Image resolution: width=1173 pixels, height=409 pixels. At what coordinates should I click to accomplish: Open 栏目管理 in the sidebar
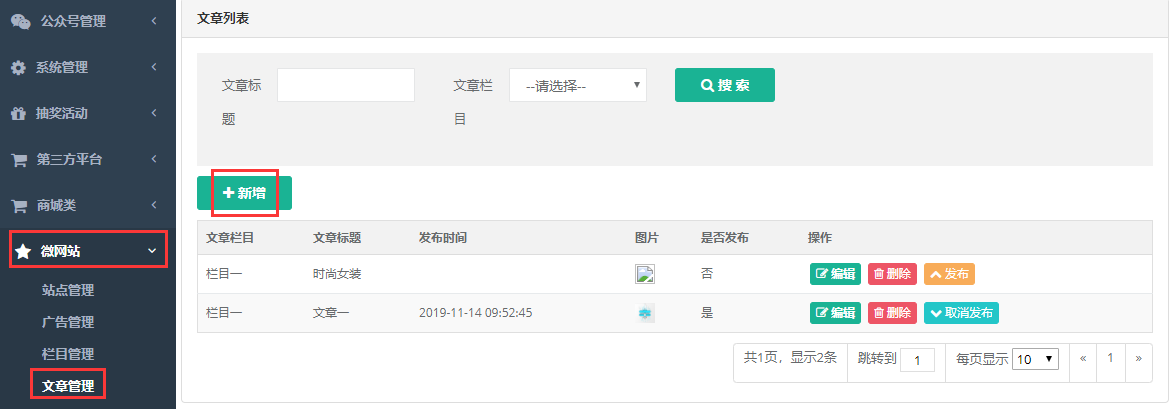tap(68, 354)
